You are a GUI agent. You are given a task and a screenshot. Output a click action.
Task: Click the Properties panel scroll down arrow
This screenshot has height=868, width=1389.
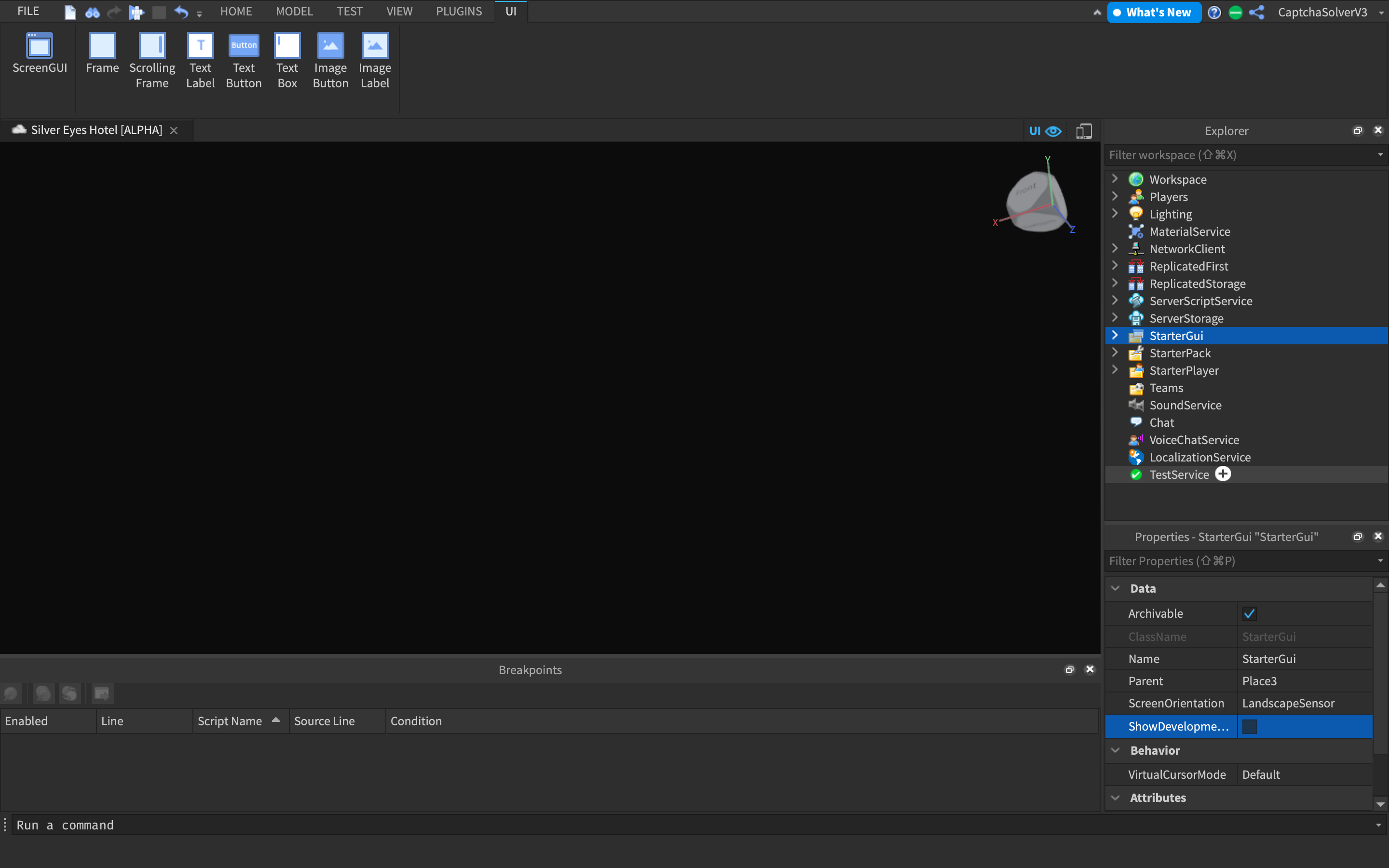(1380, 804)
